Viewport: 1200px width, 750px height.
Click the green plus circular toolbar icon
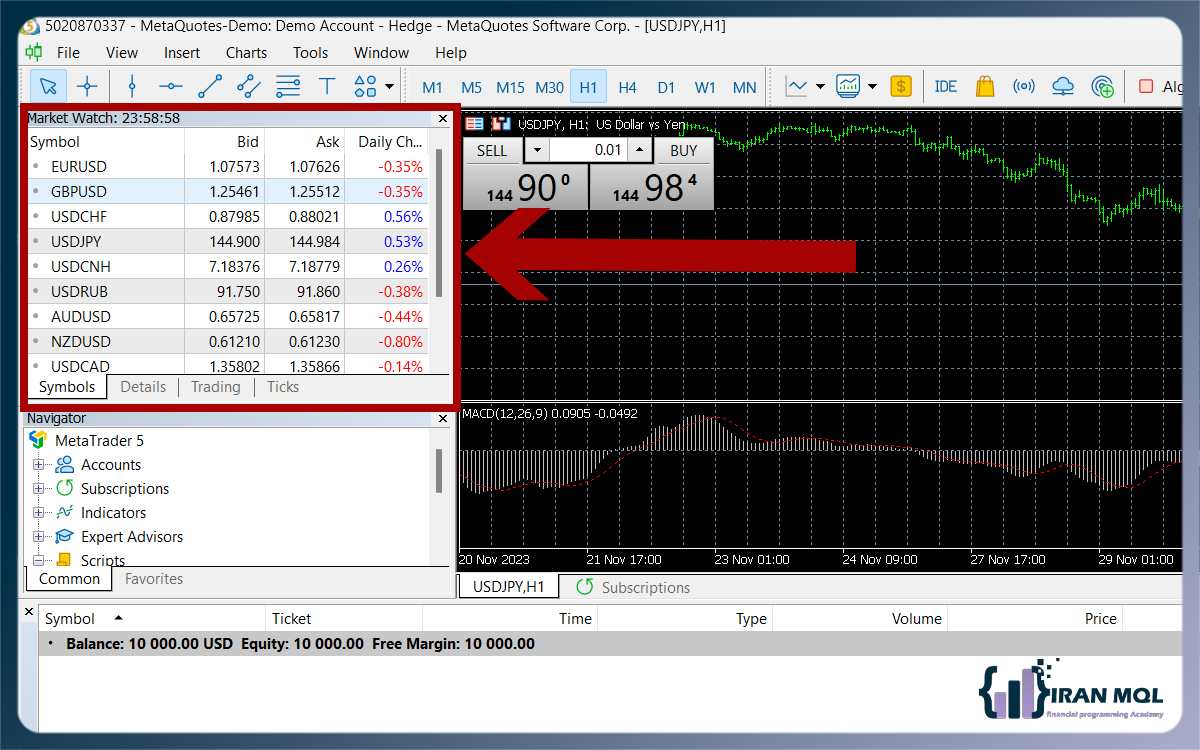1102,87
